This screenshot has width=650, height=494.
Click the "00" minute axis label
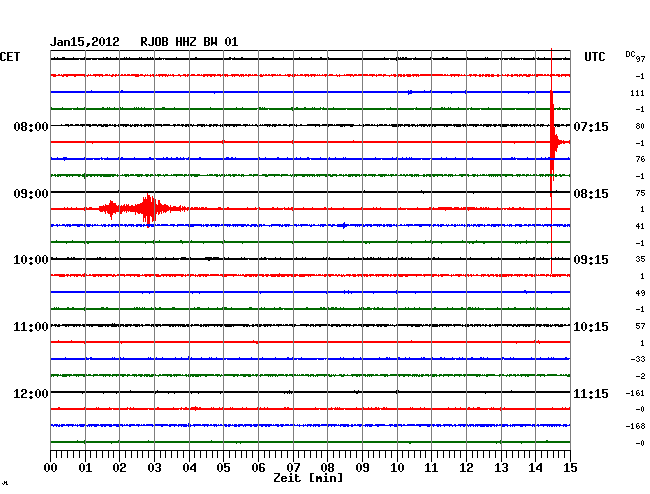51,468
